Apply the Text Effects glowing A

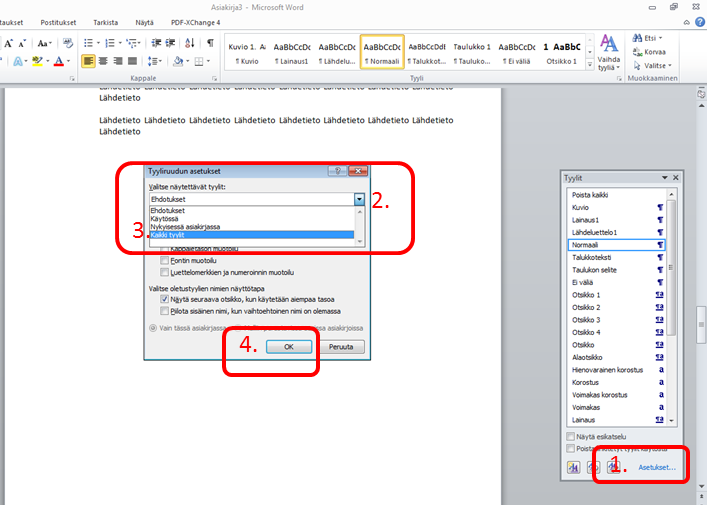[18, 61]
